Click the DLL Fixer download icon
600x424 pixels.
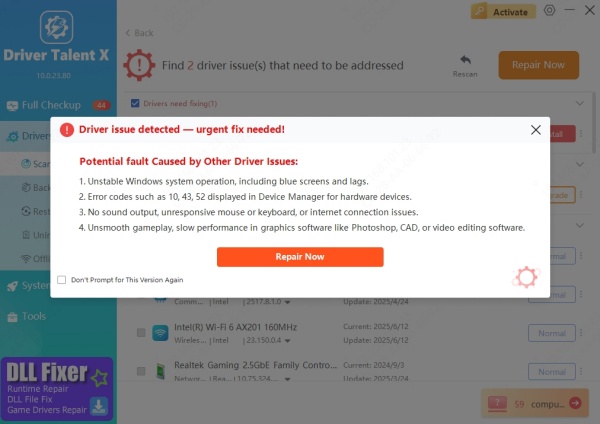(99, 406)
